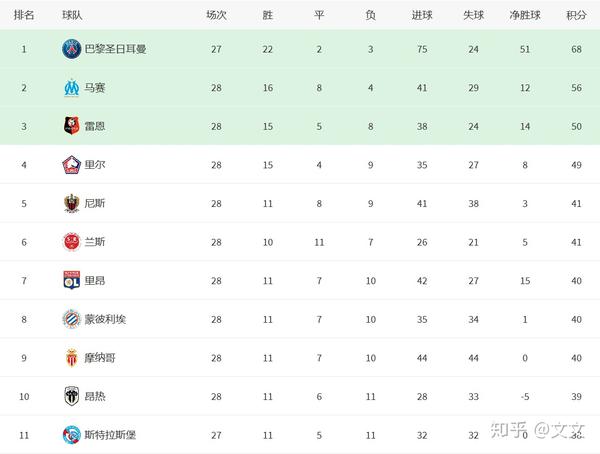Select the Lyon OL logo
The width and height of the screenshot is (600, 454).
point(72,280)
